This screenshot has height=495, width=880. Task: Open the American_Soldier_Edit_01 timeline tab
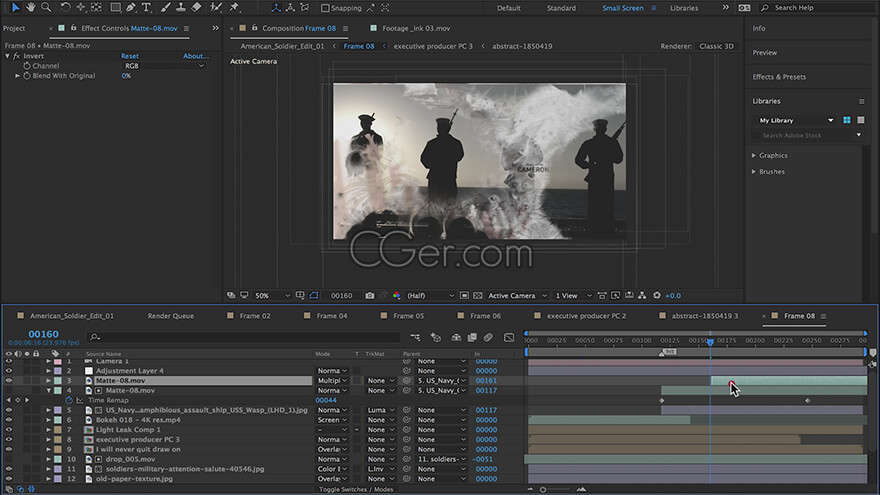point(72,316)
